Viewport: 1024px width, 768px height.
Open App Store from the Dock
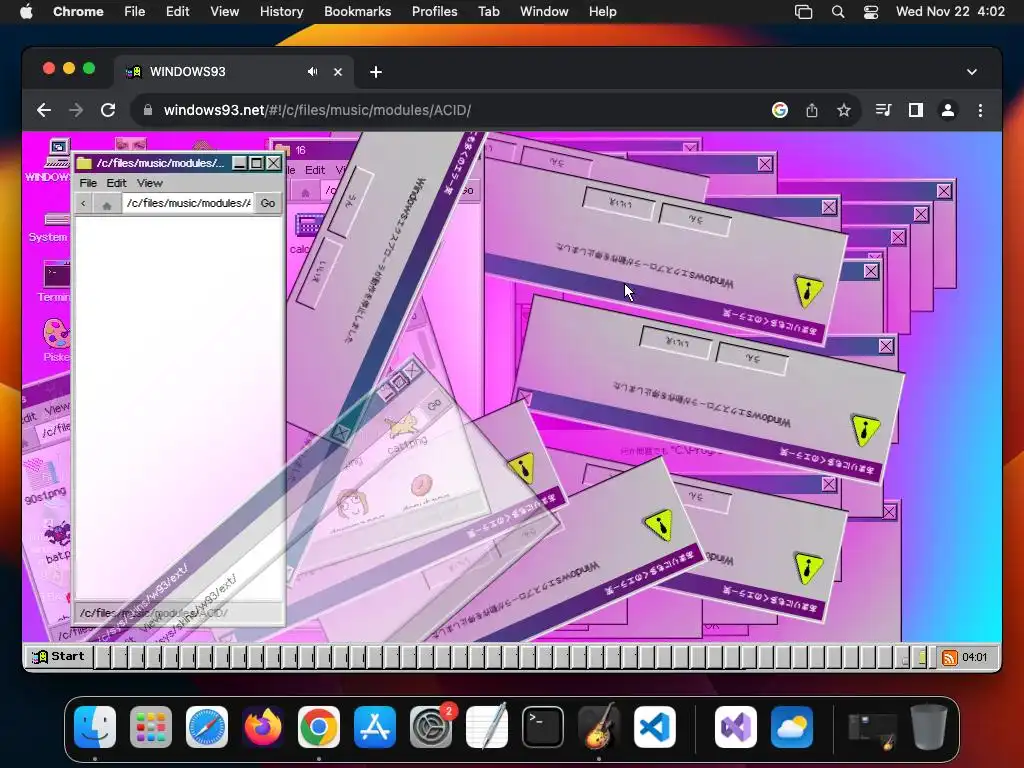[375, 727]
